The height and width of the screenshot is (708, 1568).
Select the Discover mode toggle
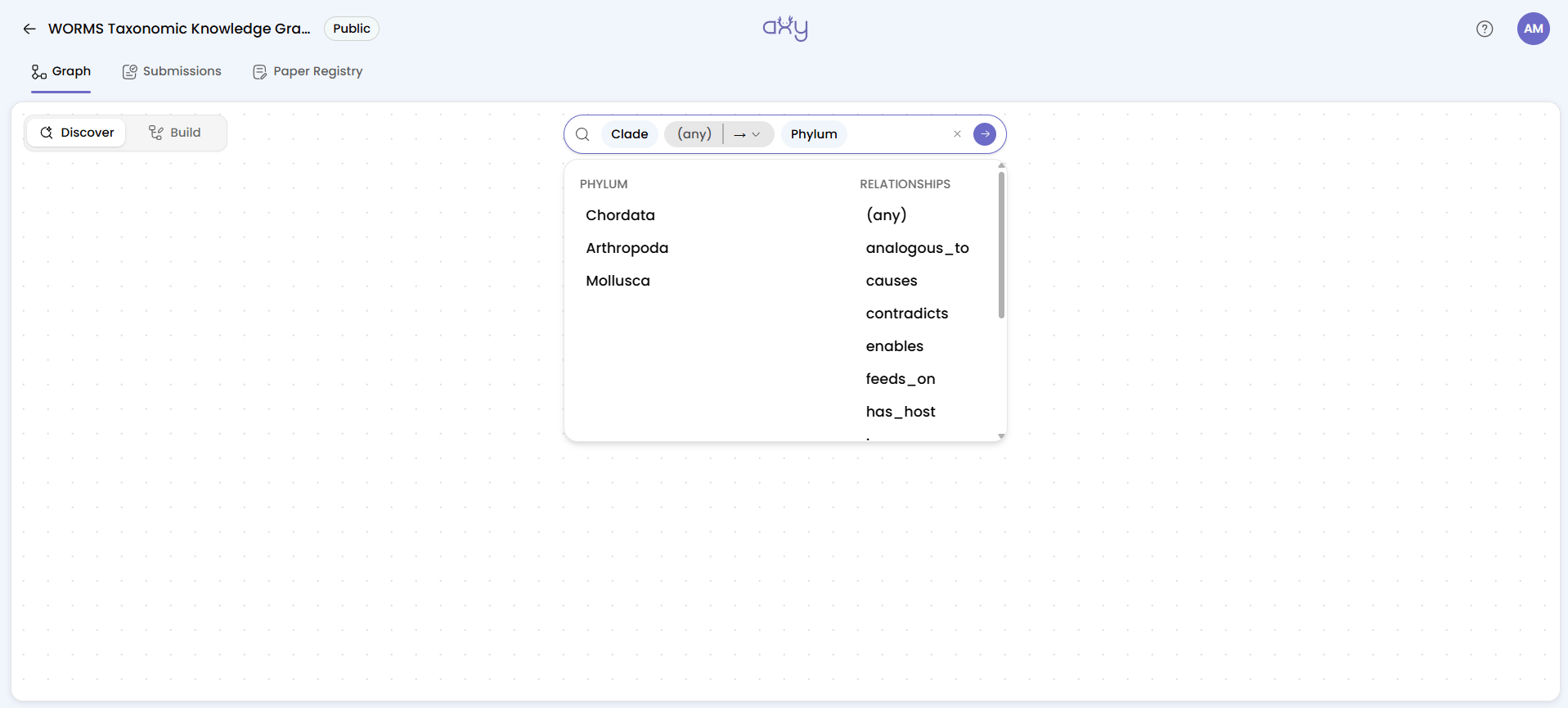tap(77, 133)
